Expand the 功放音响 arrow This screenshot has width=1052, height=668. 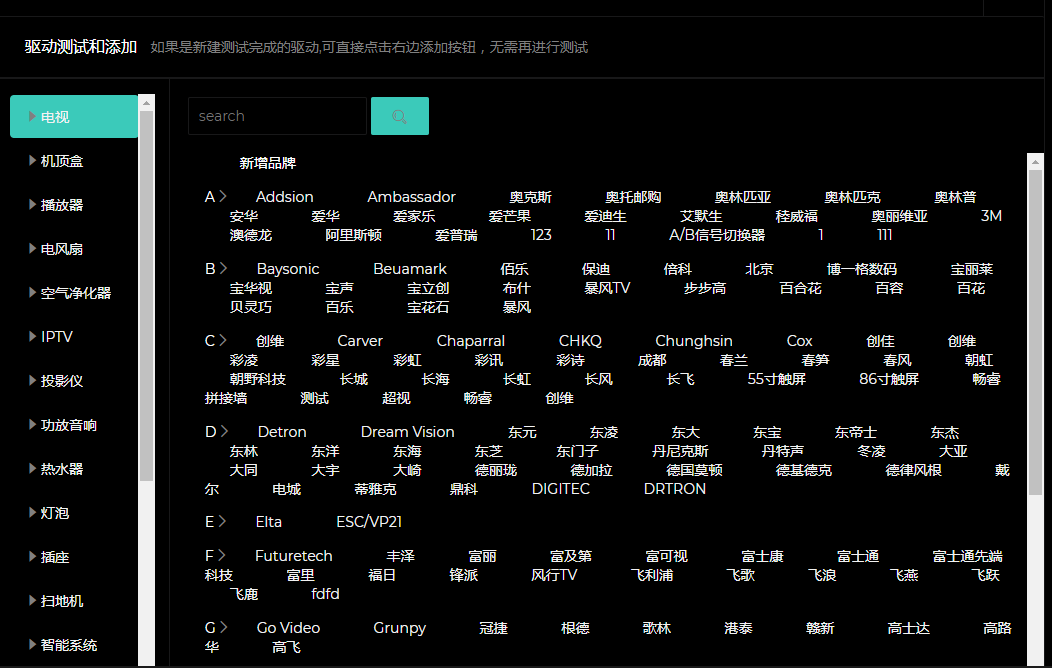pos(32,425)
